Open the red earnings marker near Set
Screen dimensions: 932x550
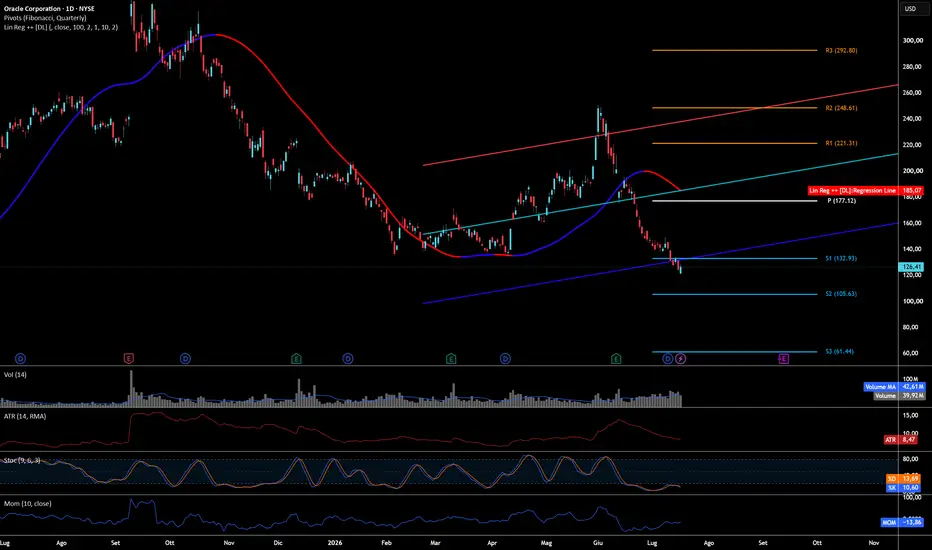128,359
